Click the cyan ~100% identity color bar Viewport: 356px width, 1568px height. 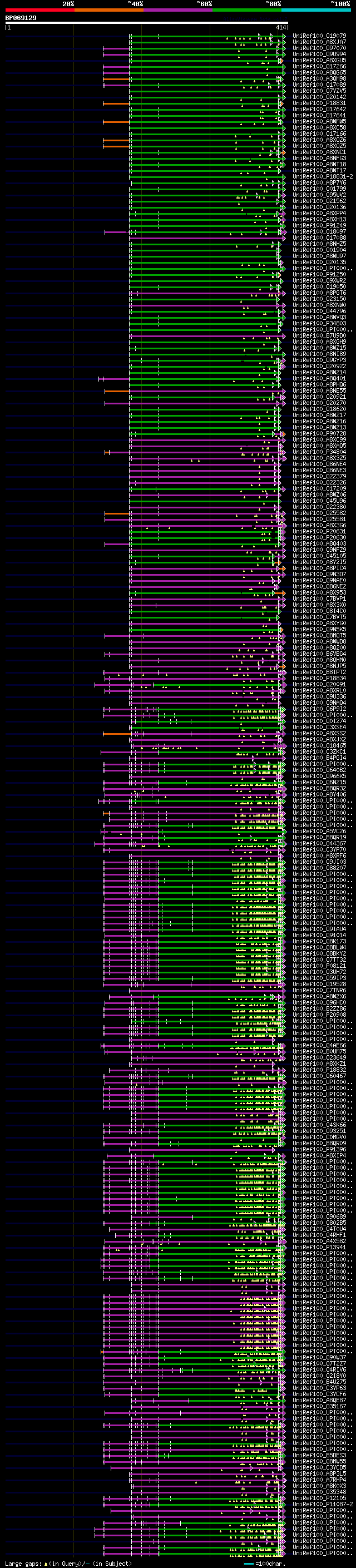point(316,10)
